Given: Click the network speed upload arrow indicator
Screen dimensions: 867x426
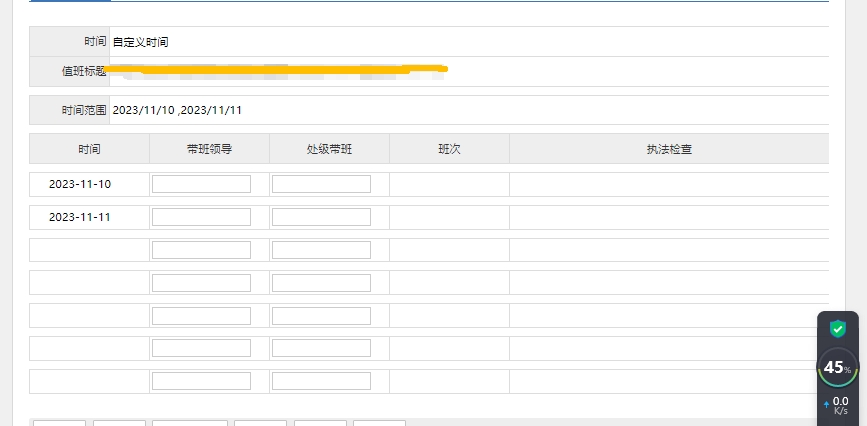Looking at the screenshot, I should click(x=826, y=405).
